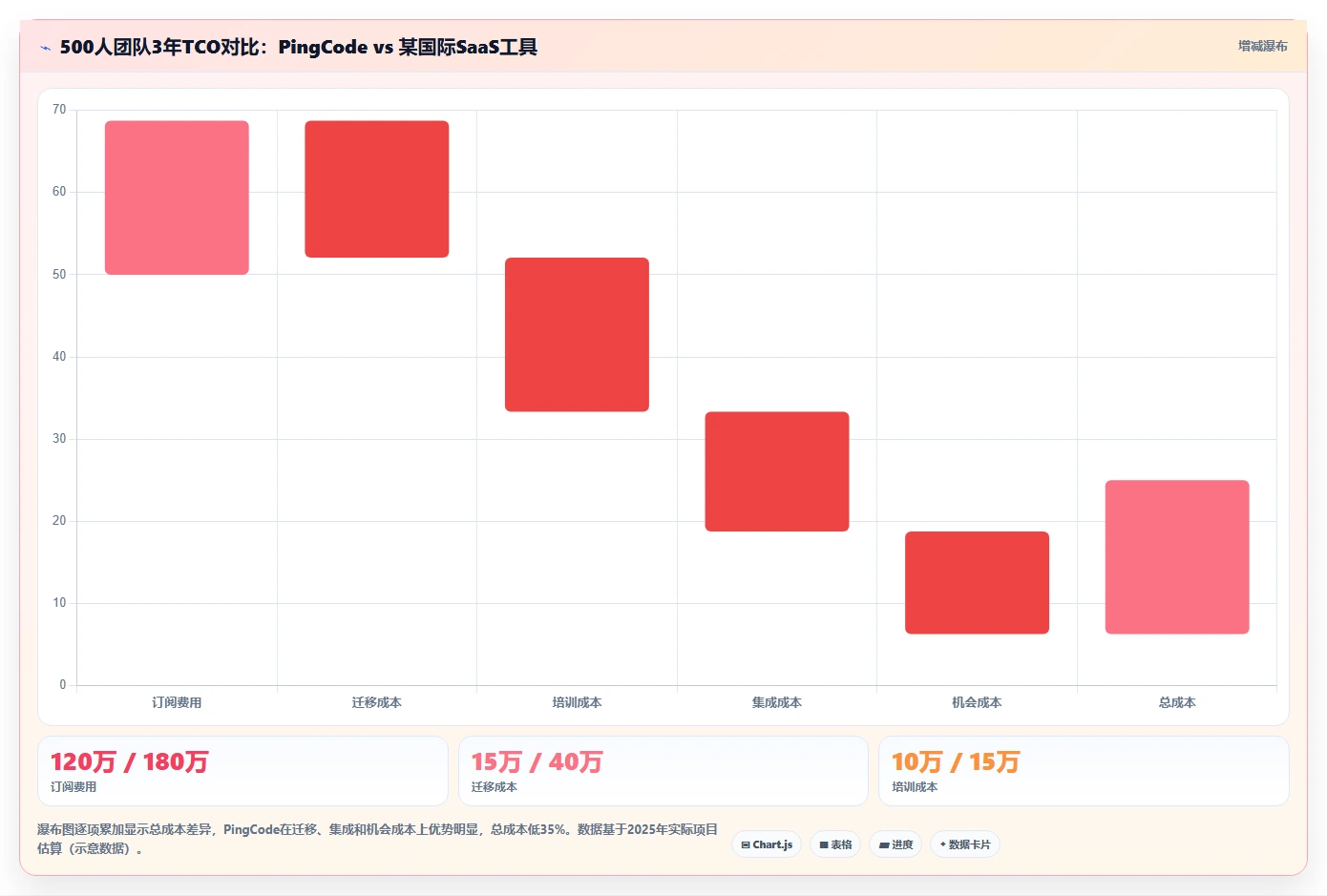Screen dimensions: 1327x896
Task: Click the 总成本 x-axis label
Action: point(1177,702)
